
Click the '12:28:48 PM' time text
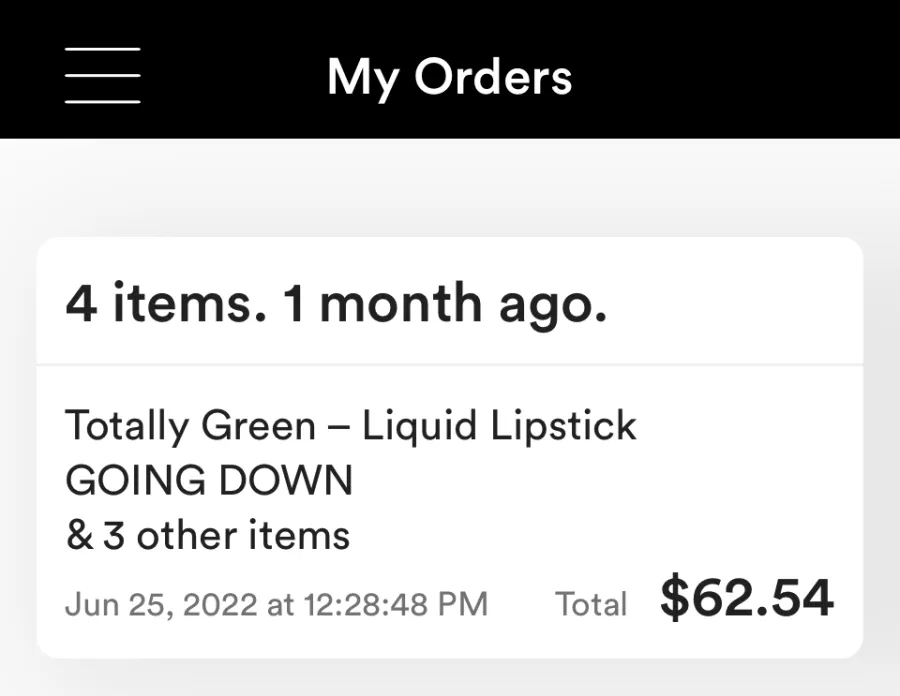396,604
